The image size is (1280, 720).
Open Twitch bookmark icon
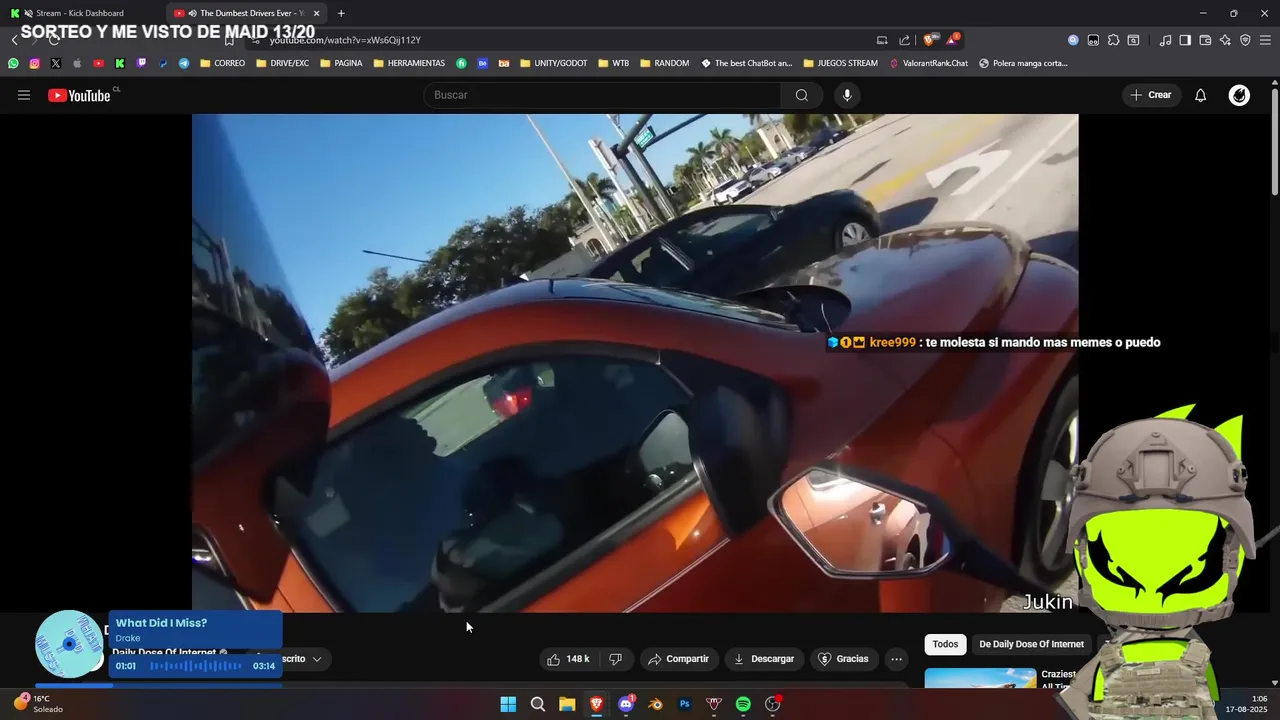[x=141, y=63]
